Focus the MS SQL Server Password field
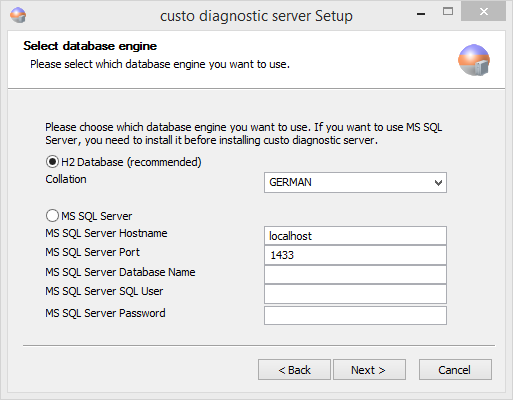This screenshot has height=400, width=513. pyautogui.click(x=355, y=315)
